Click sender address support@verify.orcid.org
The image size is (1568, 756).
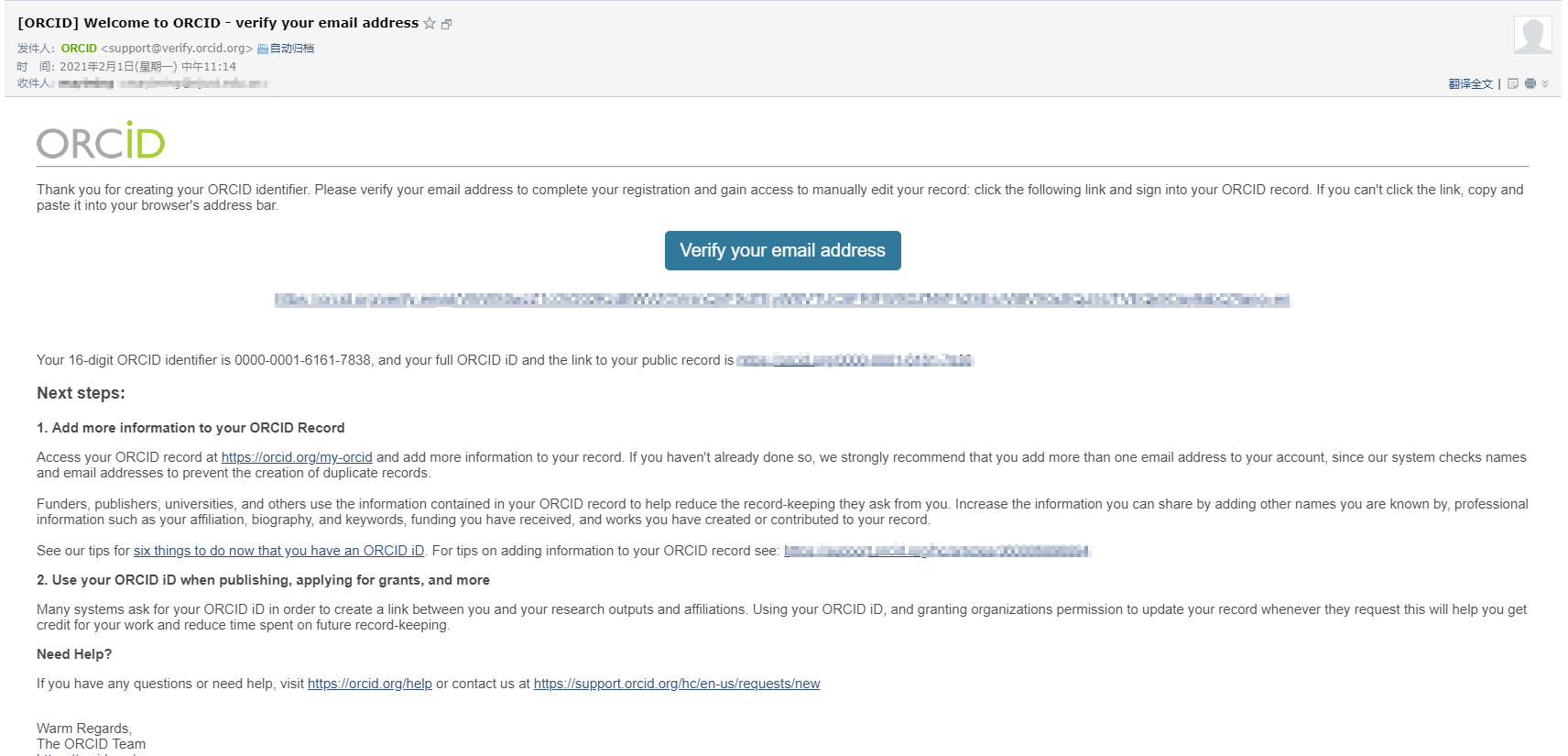coord(177,49)
